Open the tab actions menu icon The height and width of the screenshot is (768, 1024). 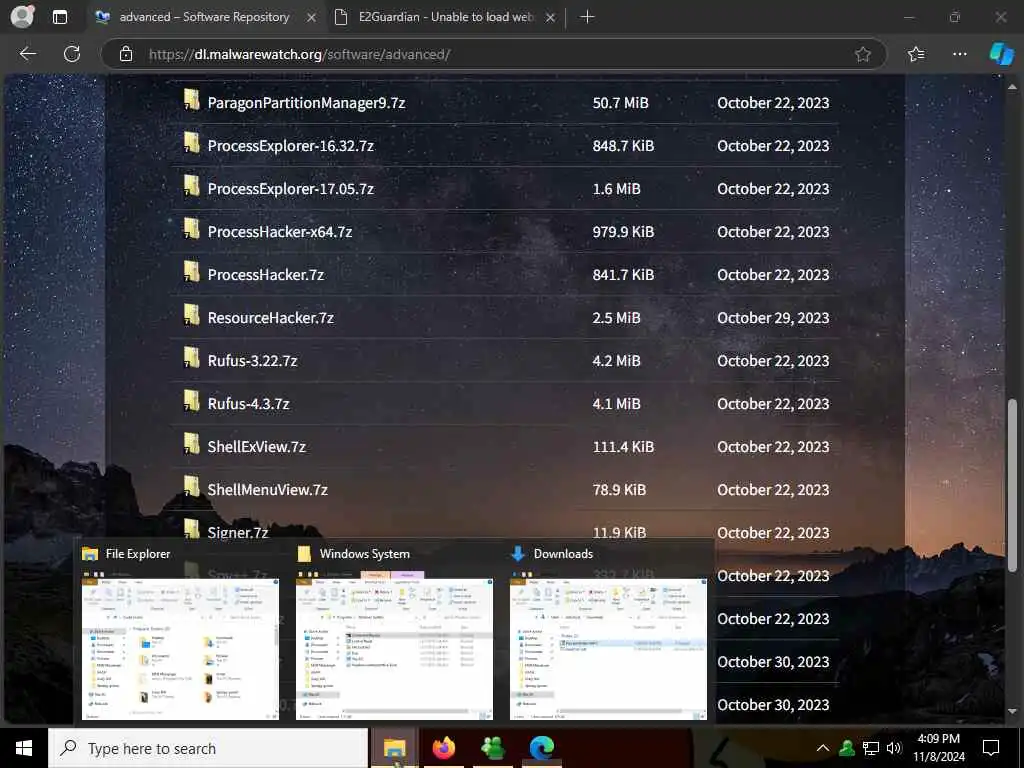pos(59,17)
